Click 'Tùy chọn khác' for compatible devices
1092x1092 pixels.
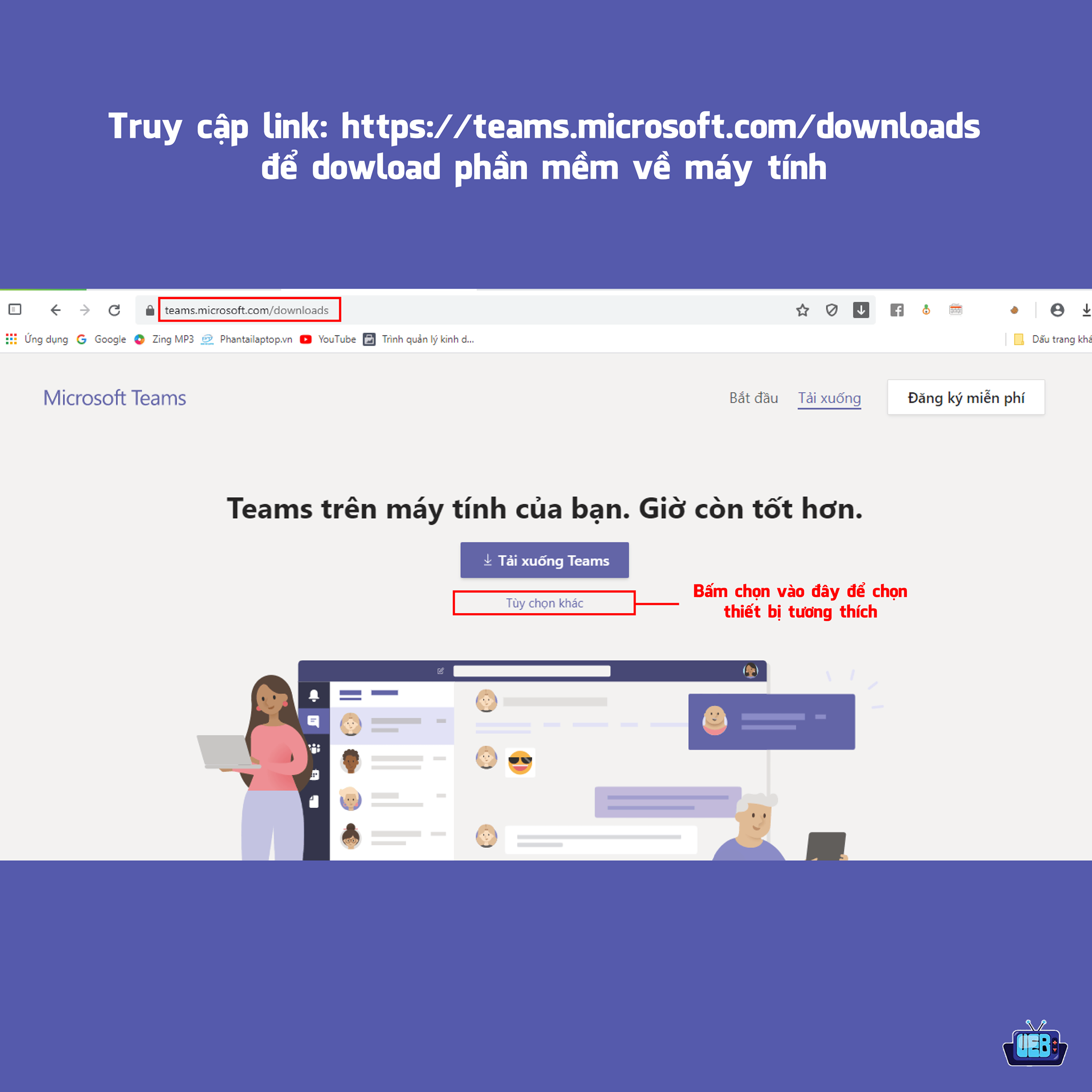tap(547, 601)
